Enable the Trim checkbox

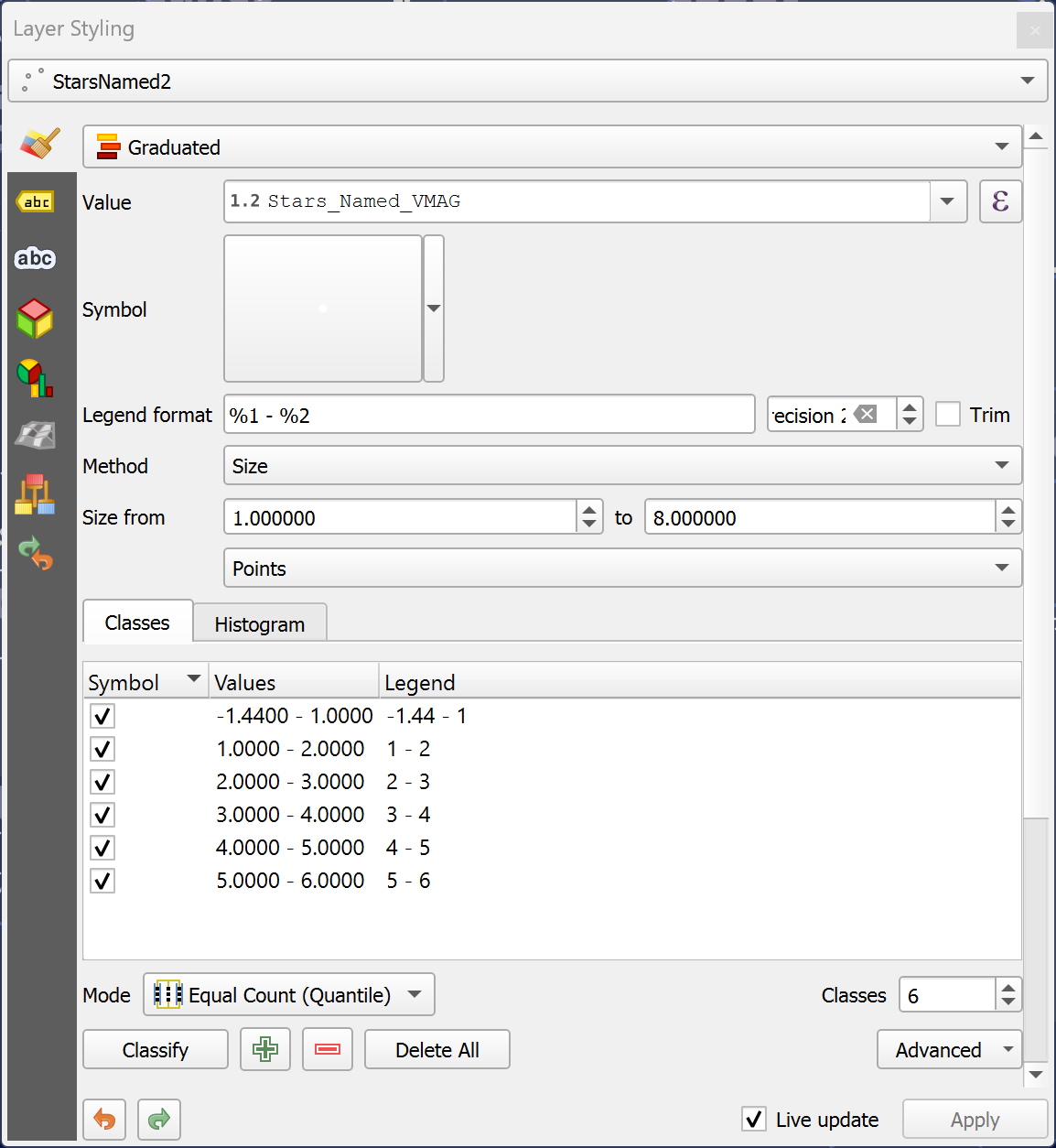point(948,415)
